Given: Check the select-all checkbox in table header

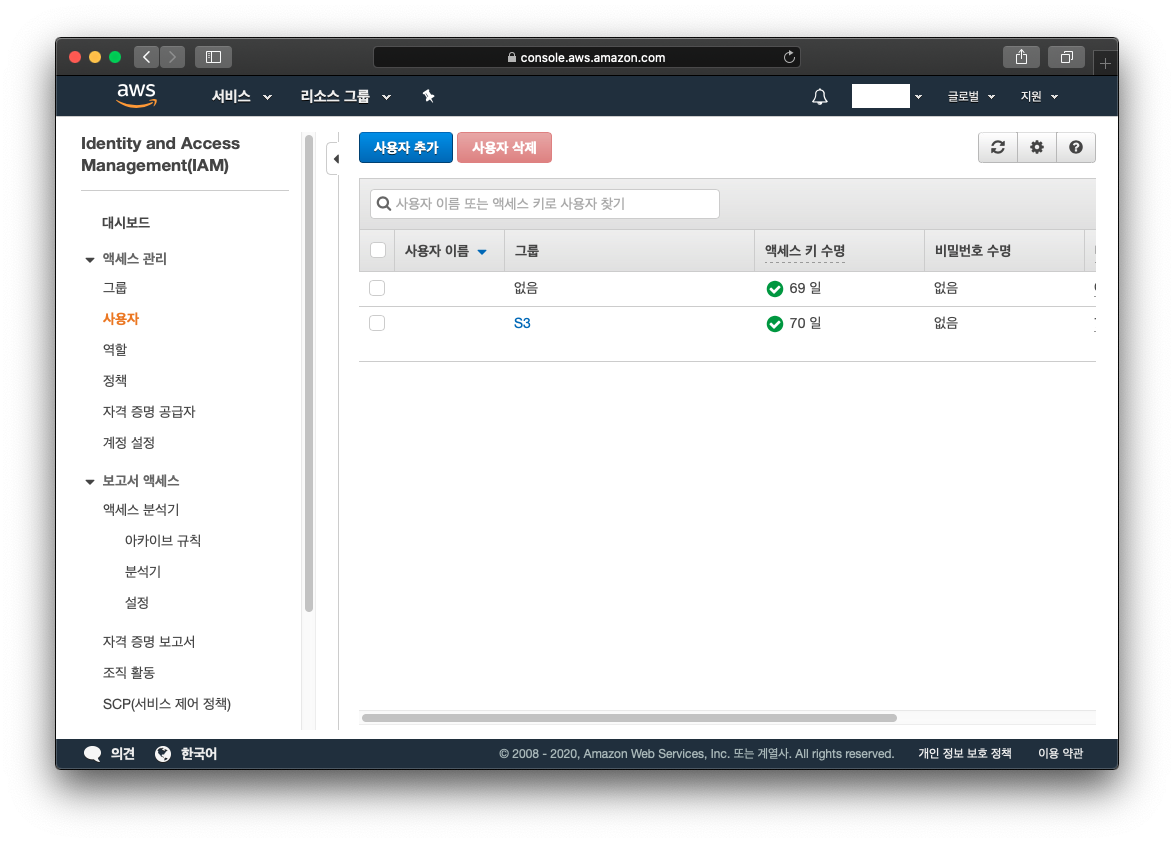Looking at the screenshot, I should coord(377,249).
